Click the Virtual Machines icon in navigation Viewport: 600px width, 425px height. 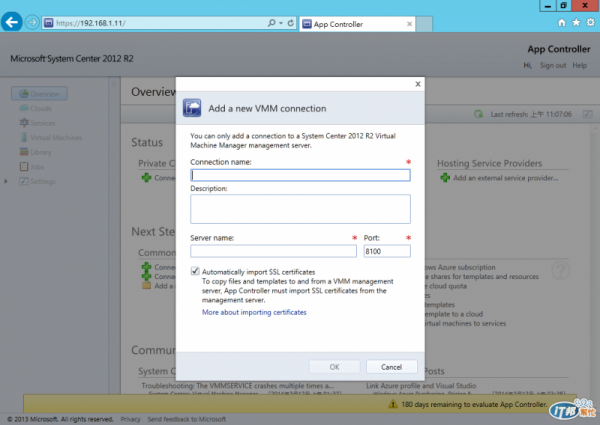click(24, 137)
